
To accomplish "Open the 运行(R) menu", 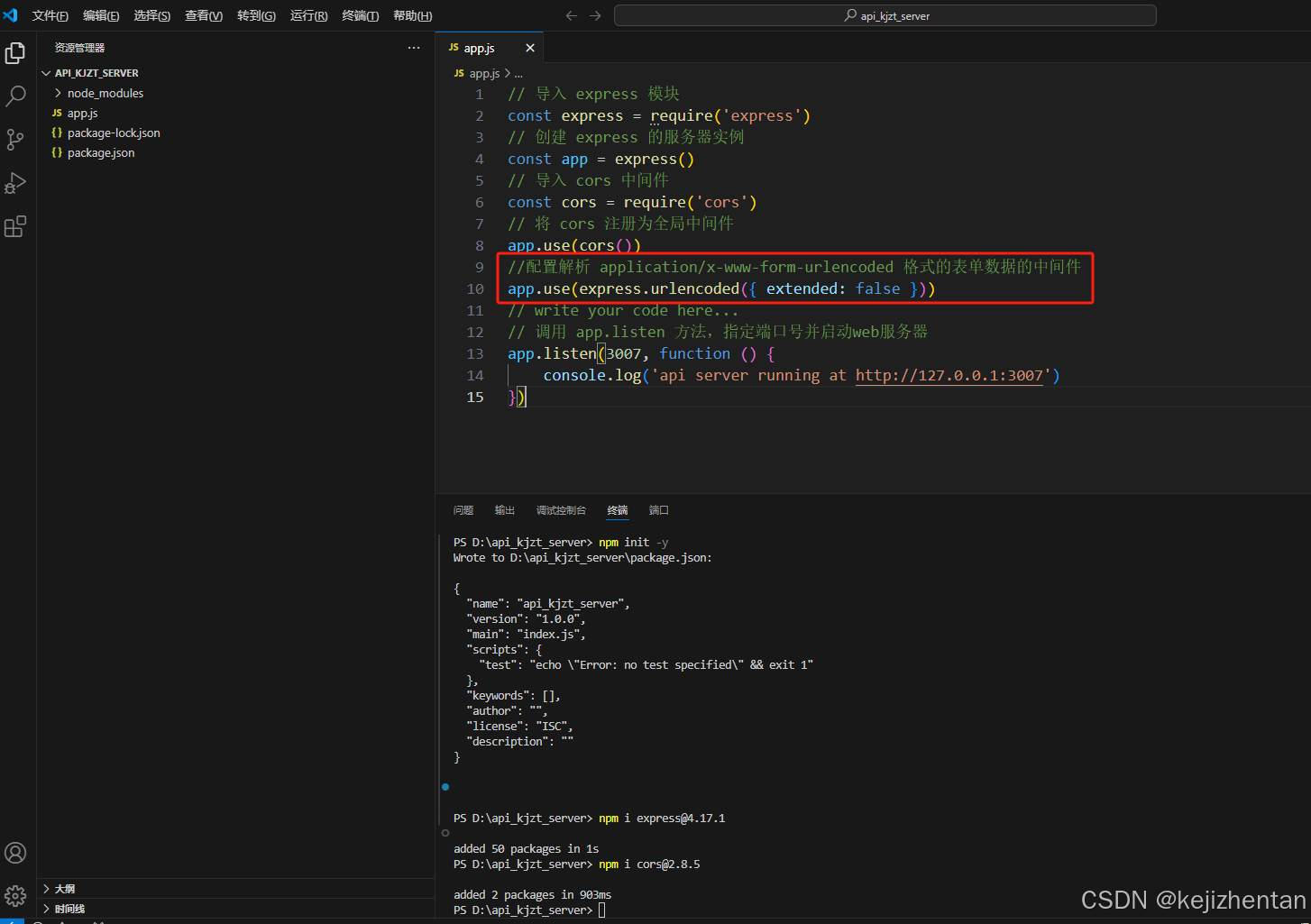I will tap(309, 15).
